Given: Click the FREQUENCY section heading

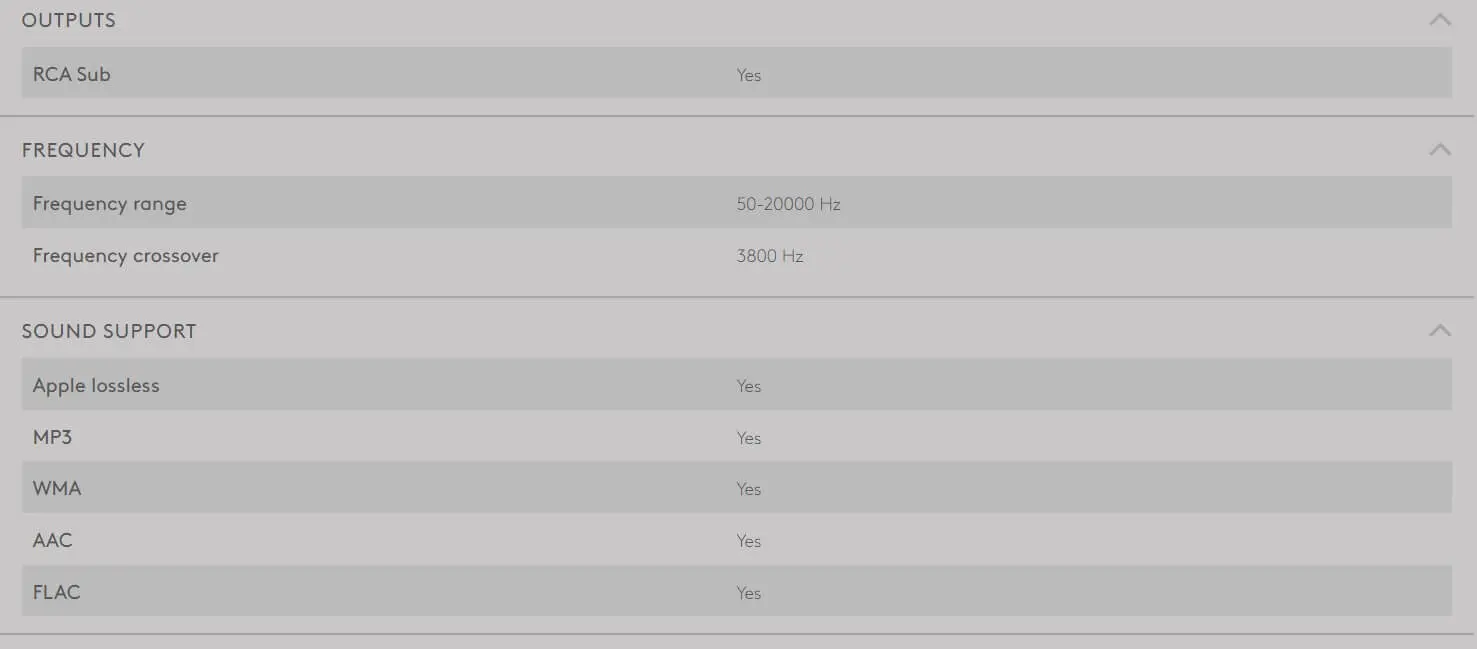Looking at the screenshot, I should 83,150.
